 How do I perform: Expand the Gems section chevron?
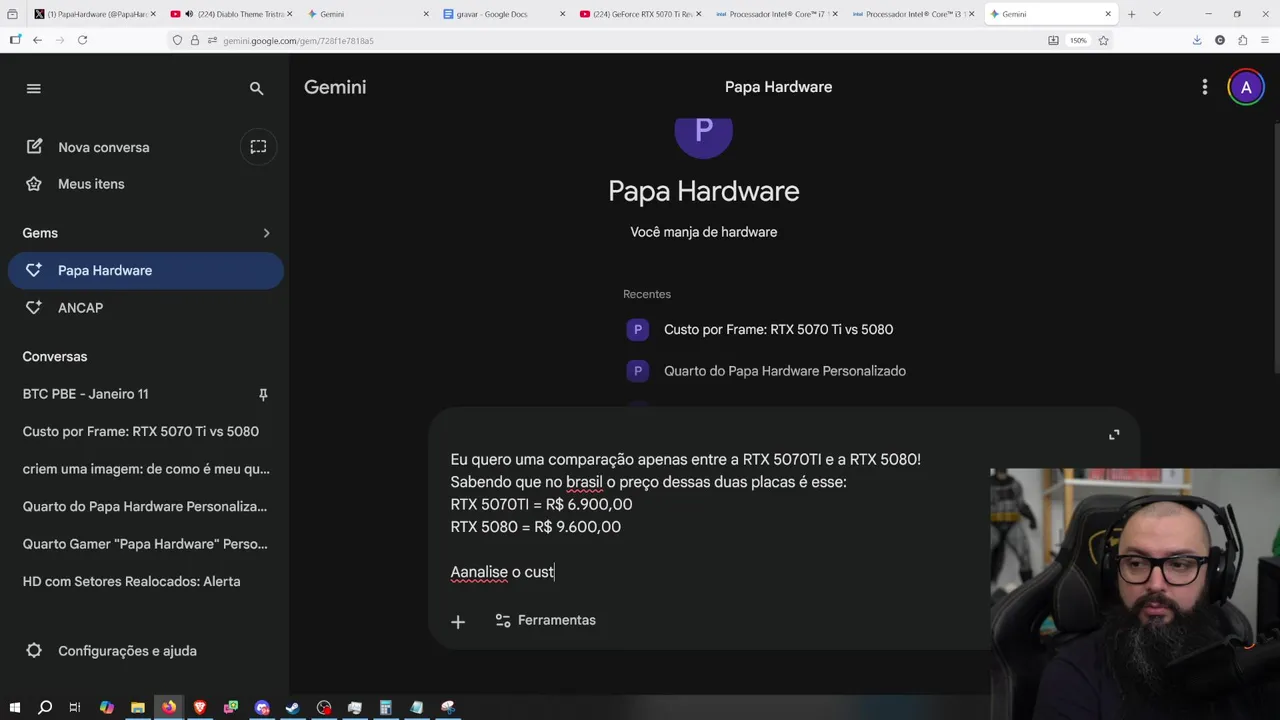coord(266,233)
